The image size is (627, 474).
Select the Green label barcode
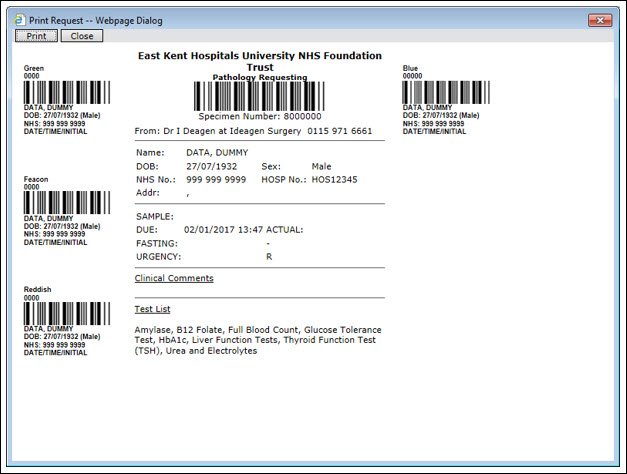(x=67, y=92)
